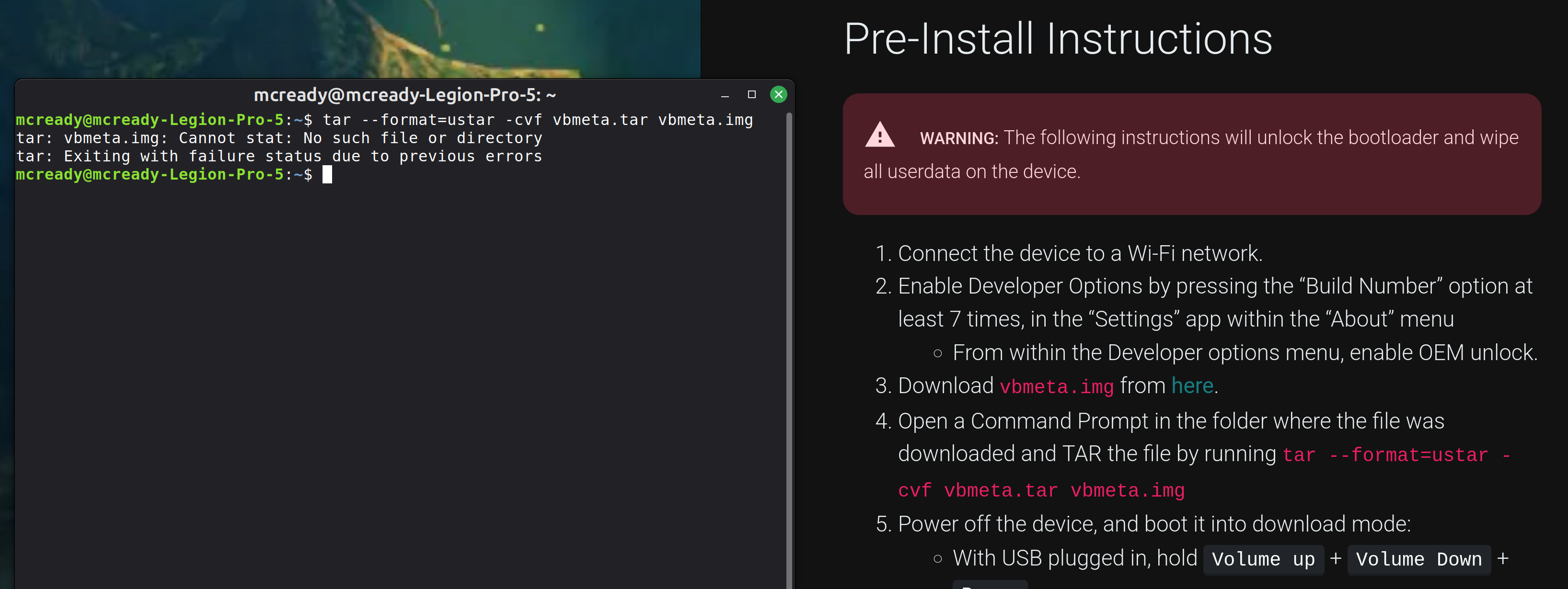Click the 'Exiting with failure status' line

(279, 157)
